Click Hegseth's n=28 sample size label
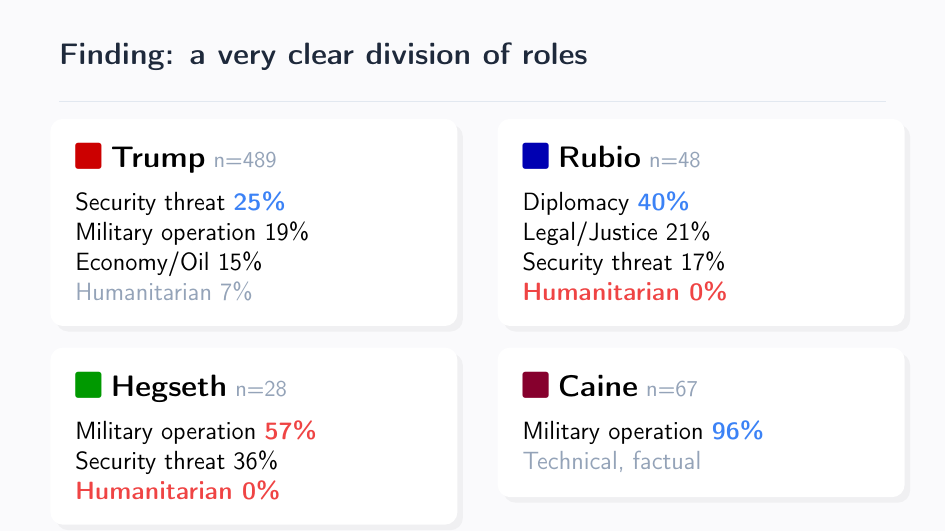Viewport: 945px width, 532px height. click(261, 389)
